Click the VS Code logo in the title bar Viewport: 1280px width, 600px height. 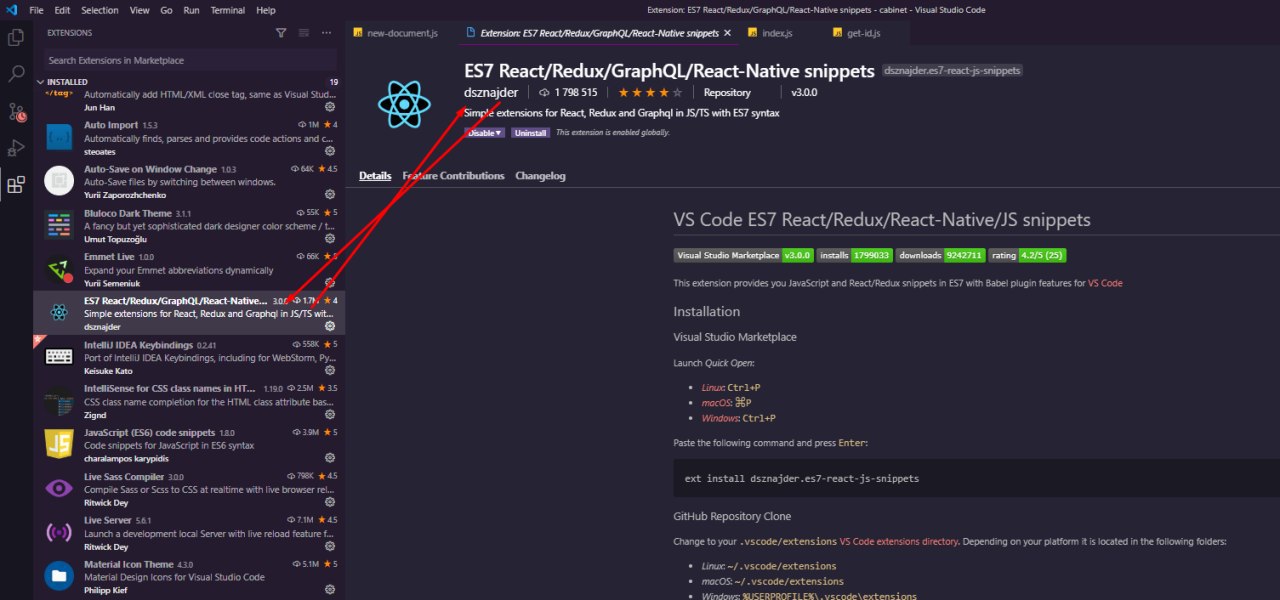pyautogui.click(x=11, y=10)
